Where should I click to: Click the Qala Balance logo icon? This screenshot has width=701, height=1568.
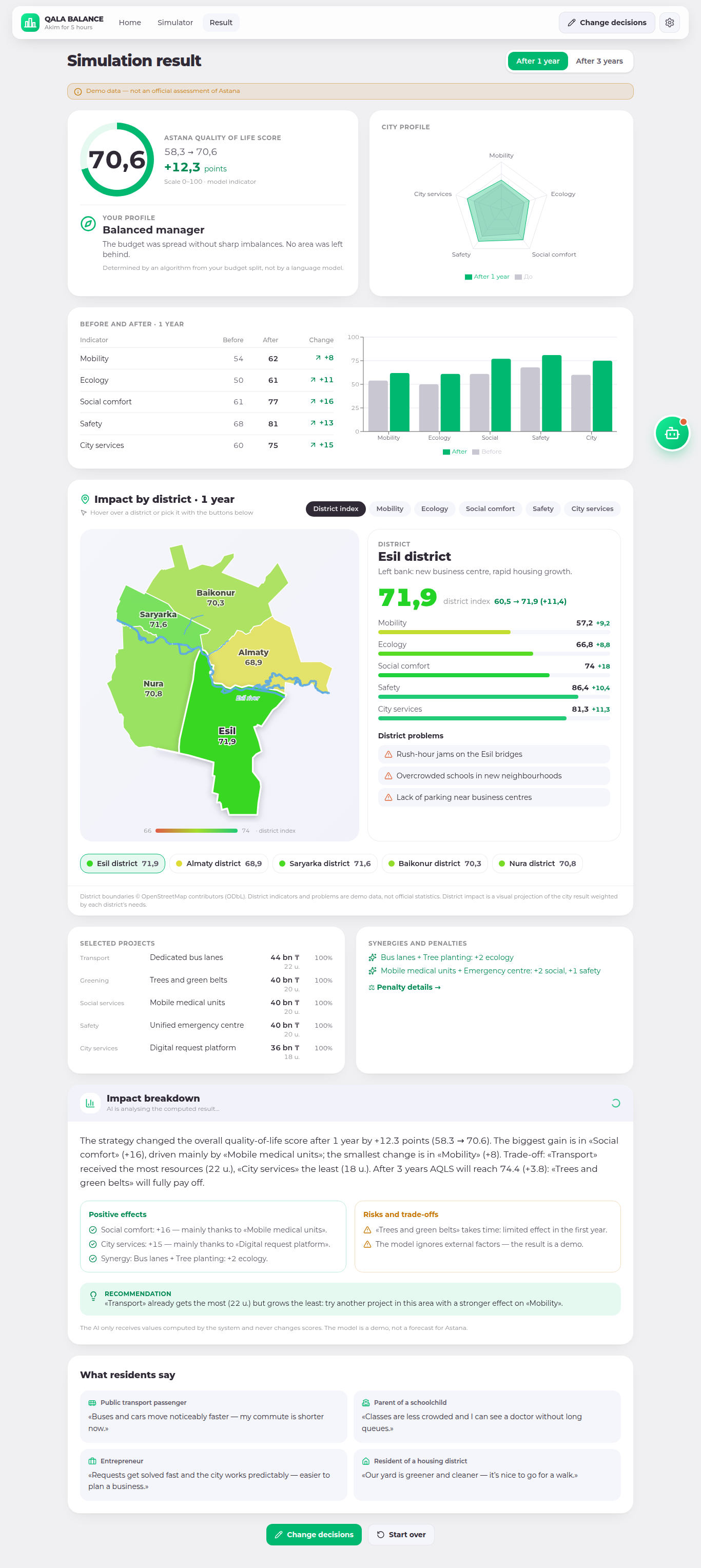[30, 23]
